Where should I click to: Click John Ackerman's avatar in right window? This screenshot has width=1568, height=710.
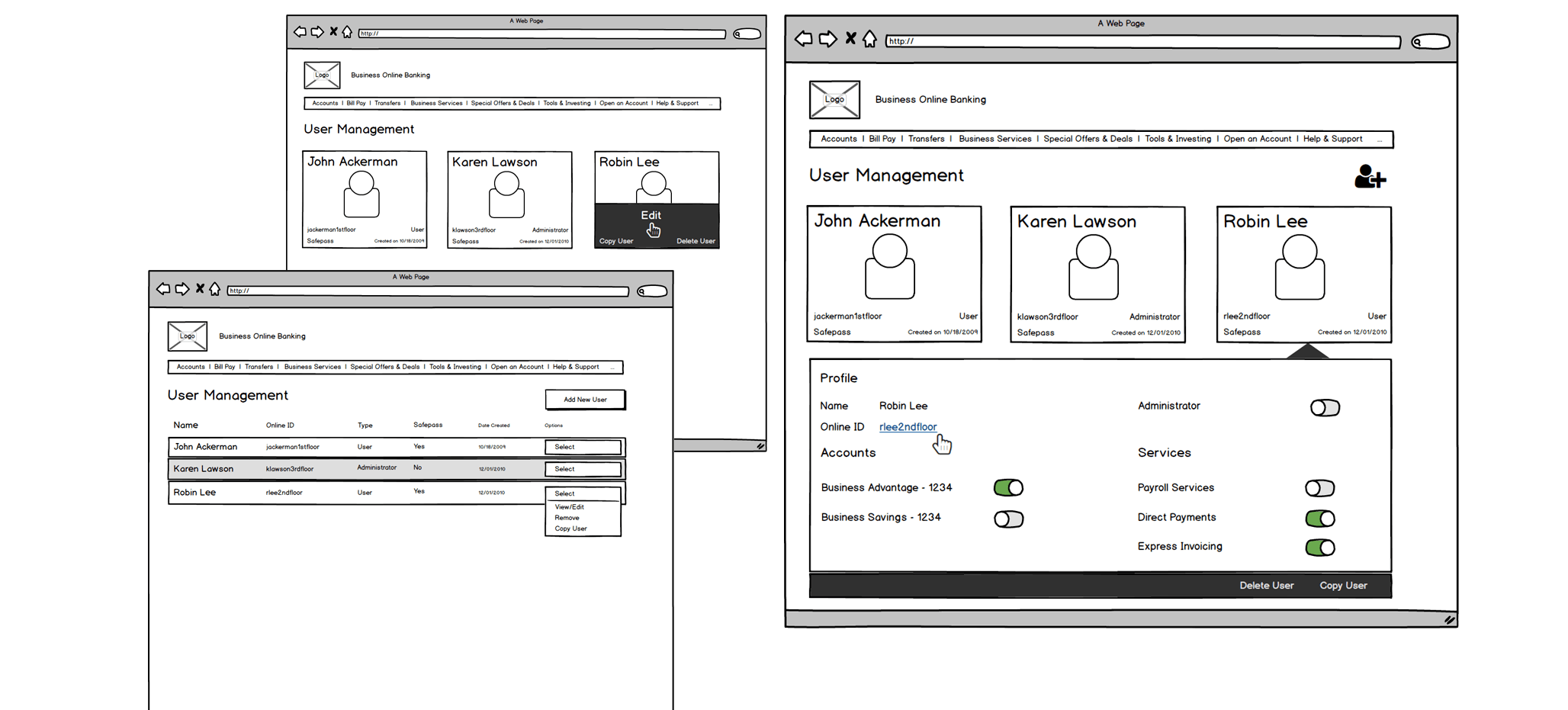pyautogui.click(x=889, y=266)
